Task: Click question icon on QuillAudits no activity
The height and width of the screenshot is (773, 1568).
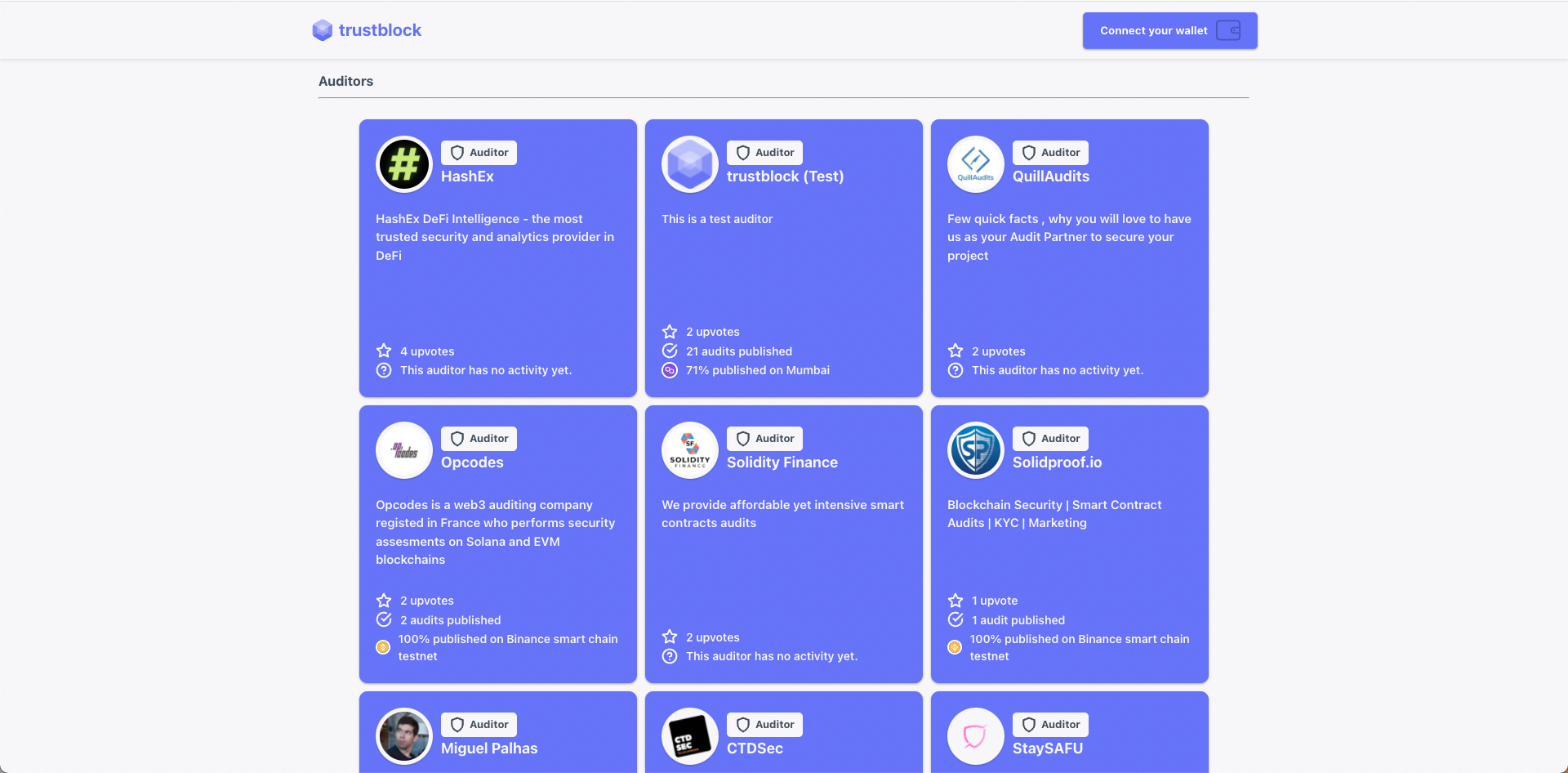Action: 955,370
